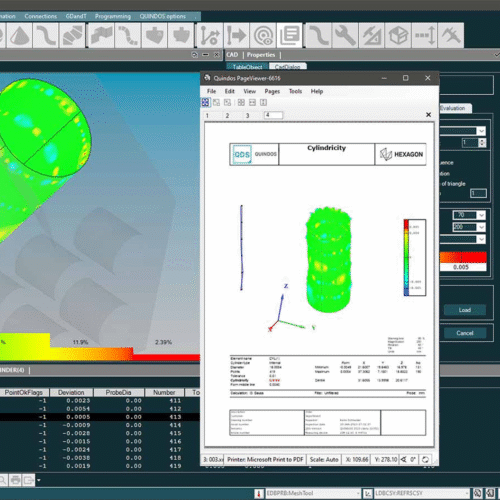Click the exclamation arrow toolbar icon
The width and height of the screenshot is (500, 500).
236,35
